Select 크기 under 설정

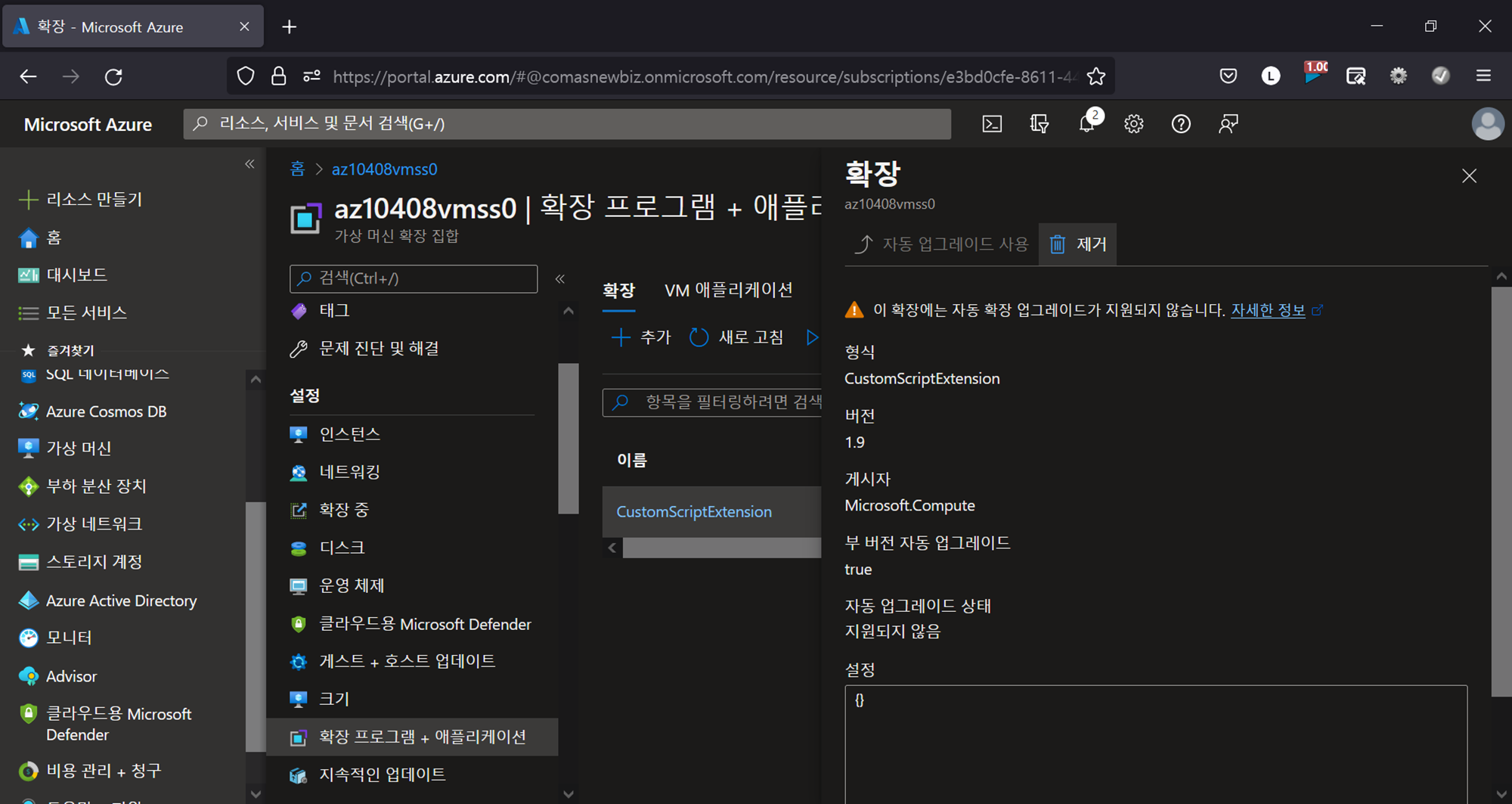(x=320, y=699)
